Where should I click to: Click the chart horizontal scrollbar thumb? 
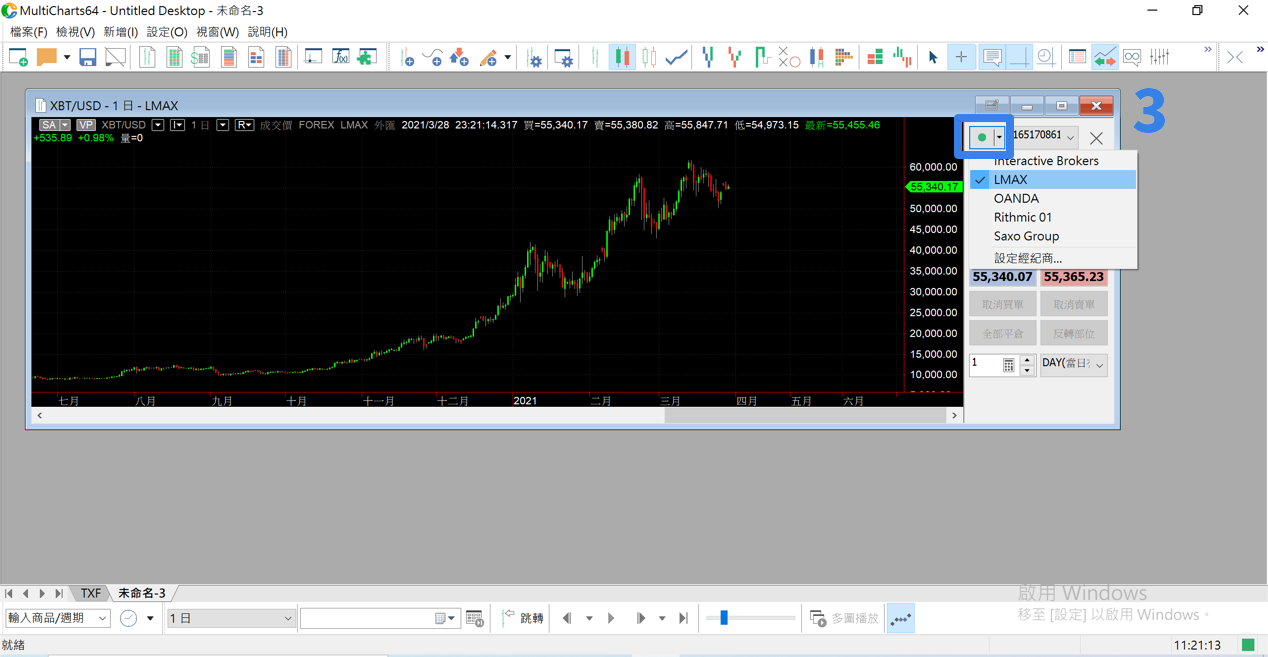(804, 415)
